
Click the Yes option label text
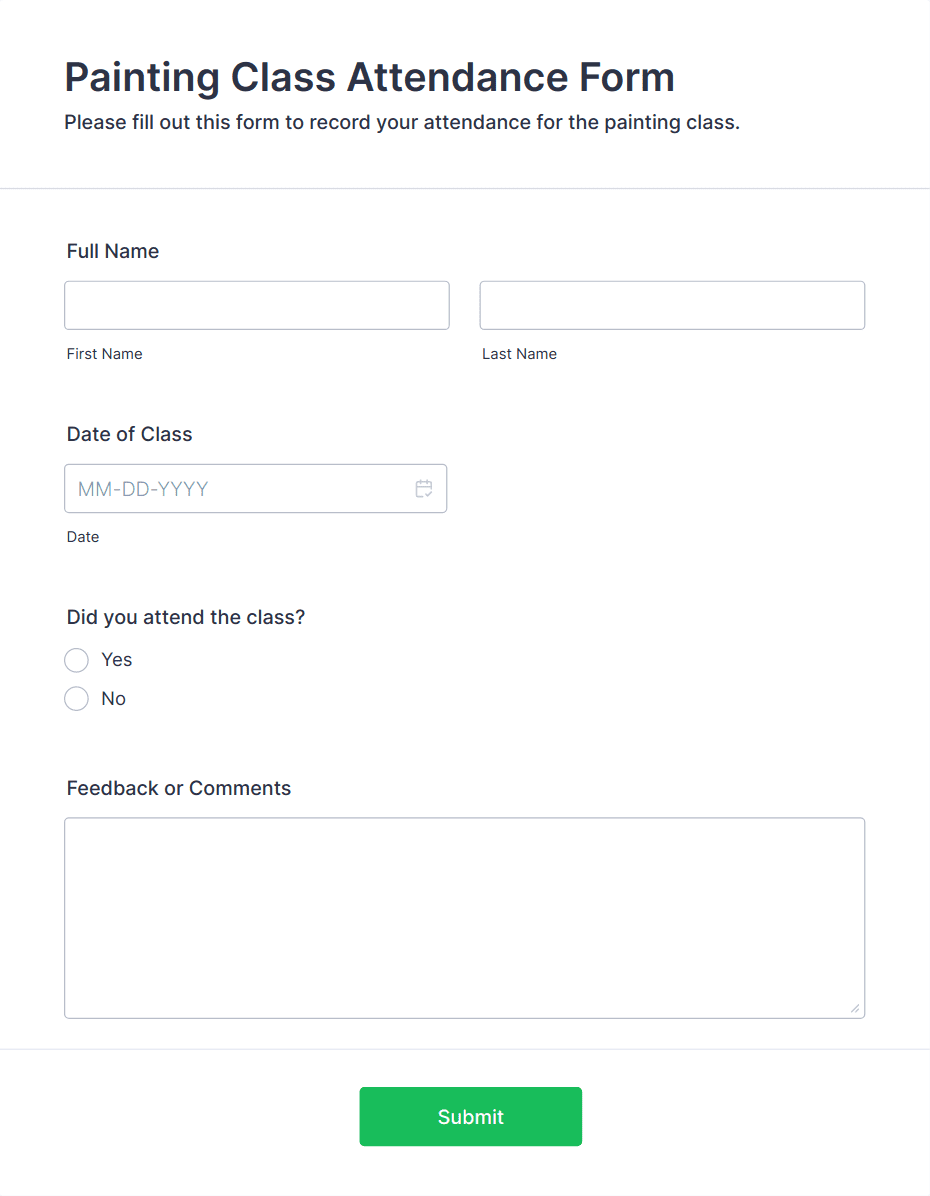click(x=117, y=660)
